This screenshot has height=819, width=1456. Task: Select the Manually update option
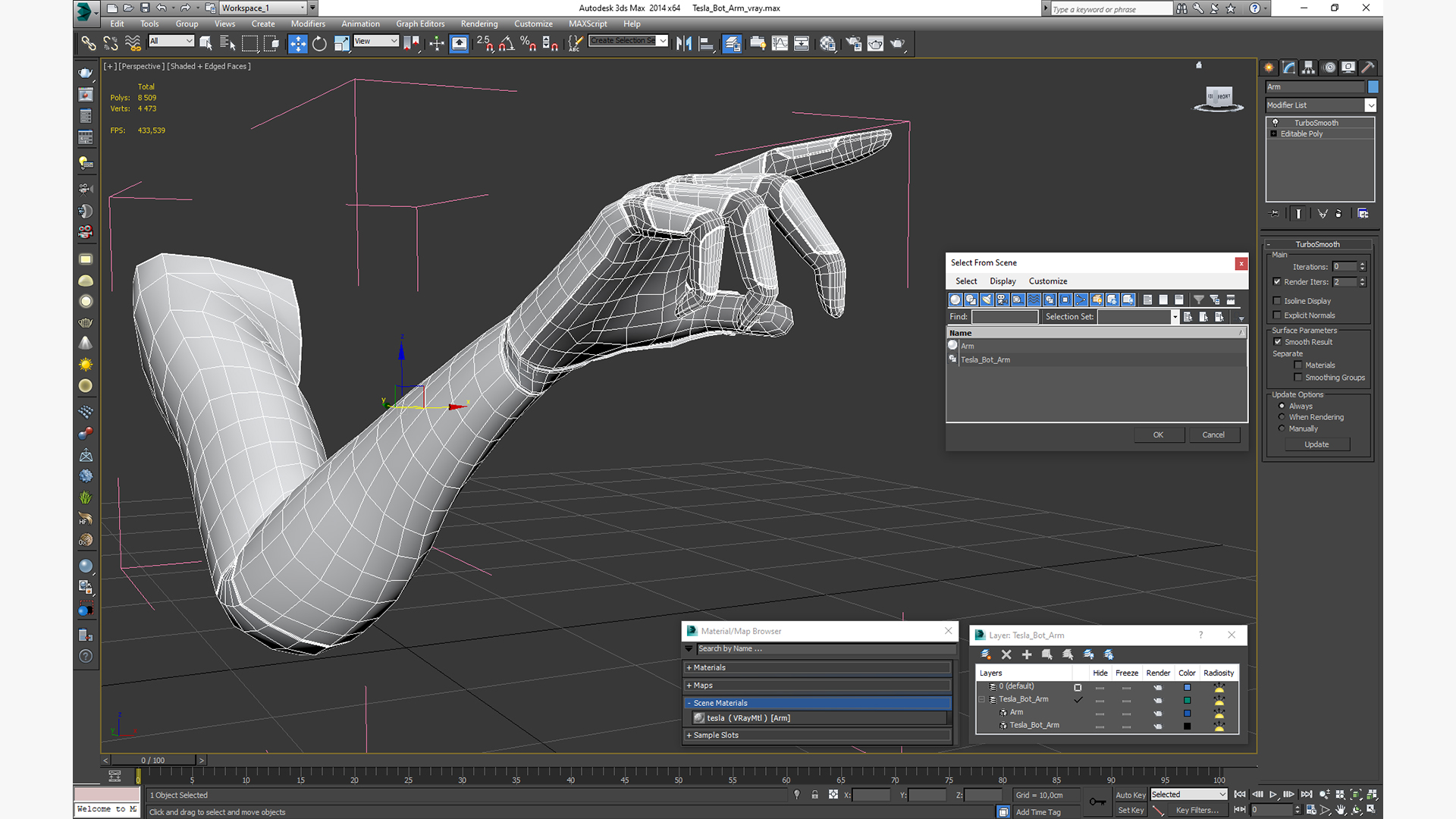1282,428
